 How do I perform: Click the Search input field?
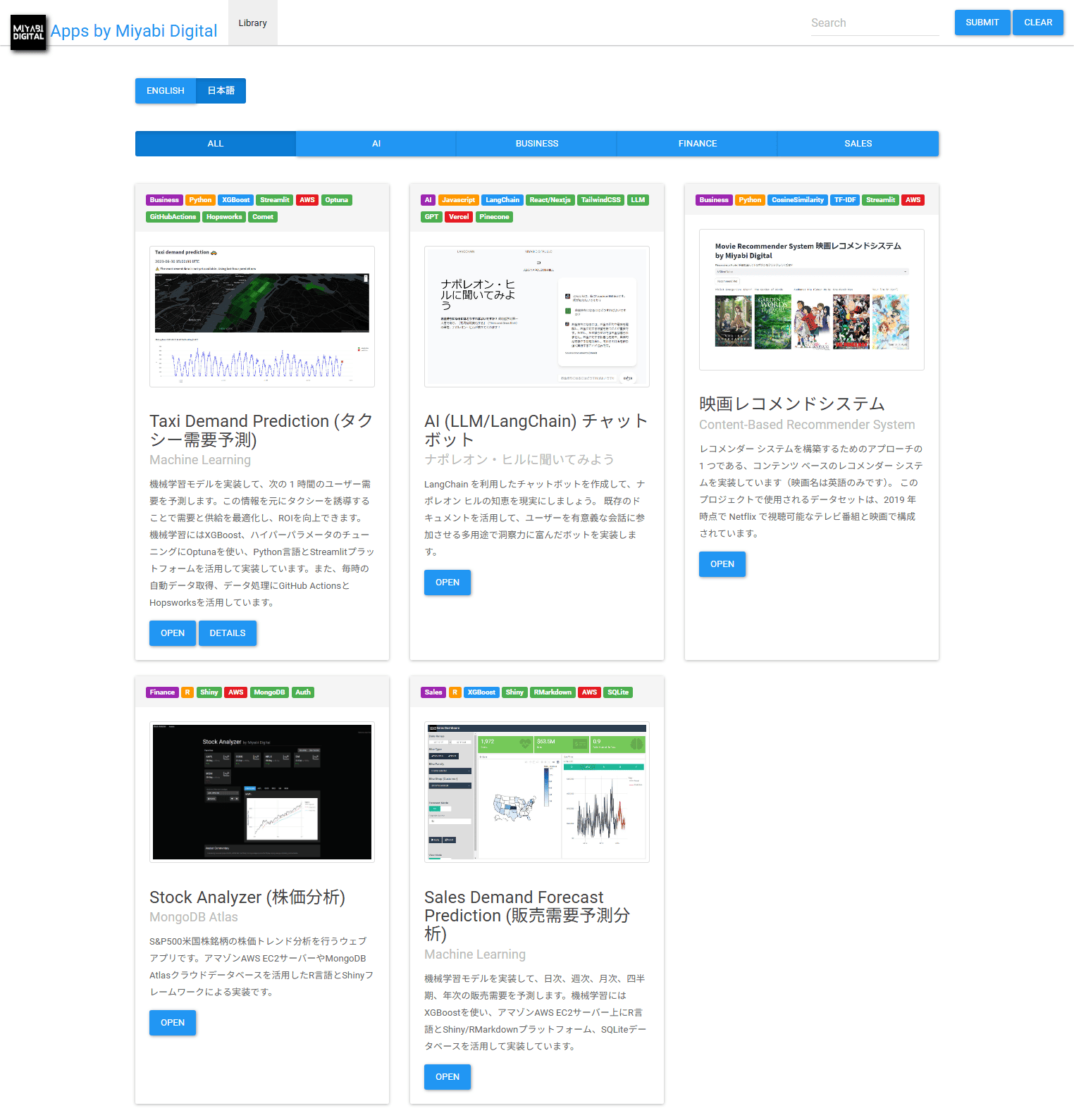(x=874, y=23)
